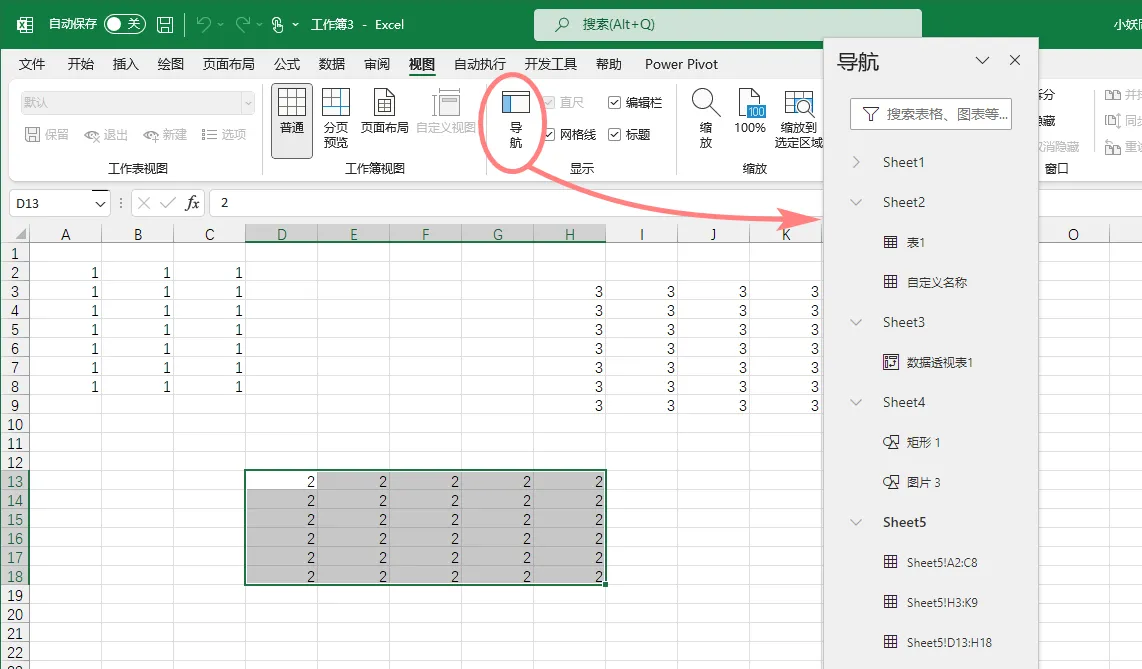Click cell D13 containing 2
Screen dimensions: 1142x669
tap(281, 481)
